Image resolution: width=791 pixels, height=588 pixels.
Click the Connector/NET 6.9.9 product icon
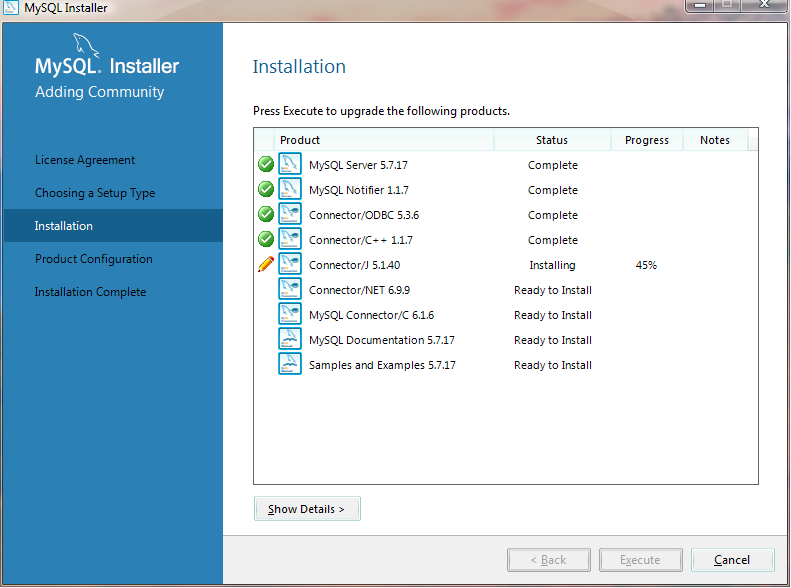tap(290, 289)
